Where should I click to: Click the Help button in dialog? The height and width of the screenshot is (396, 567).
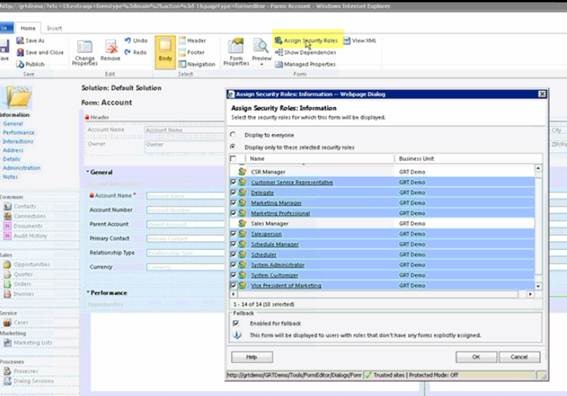[x=252, y=357]
